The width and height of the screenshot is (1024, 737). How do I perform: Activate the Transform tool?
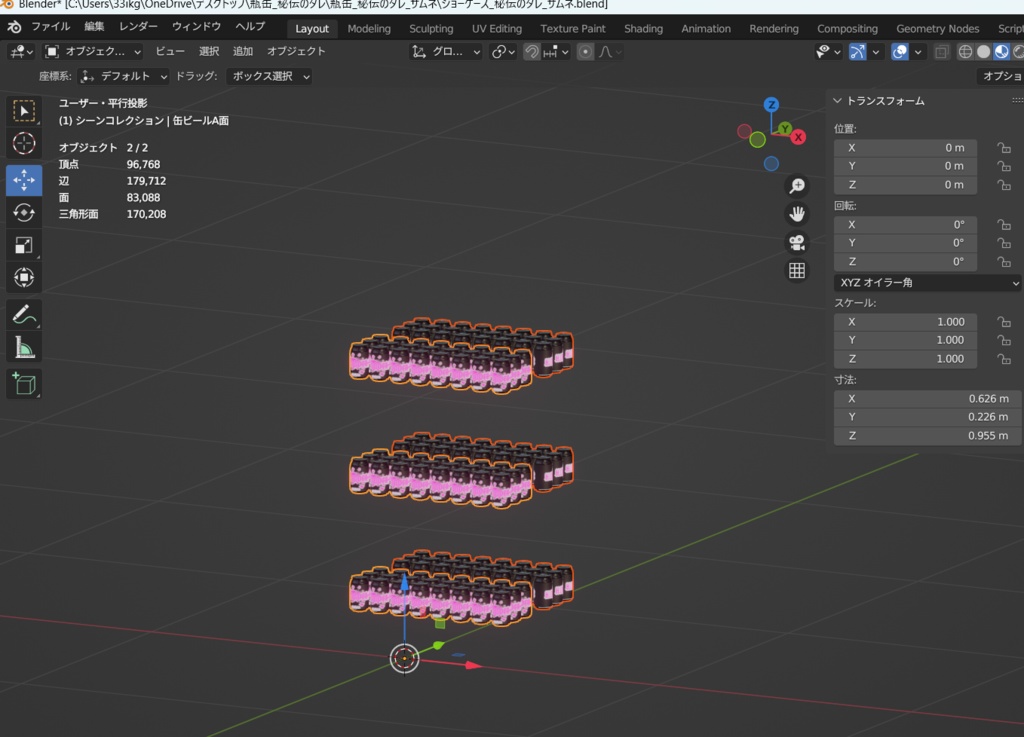point(24,277)
